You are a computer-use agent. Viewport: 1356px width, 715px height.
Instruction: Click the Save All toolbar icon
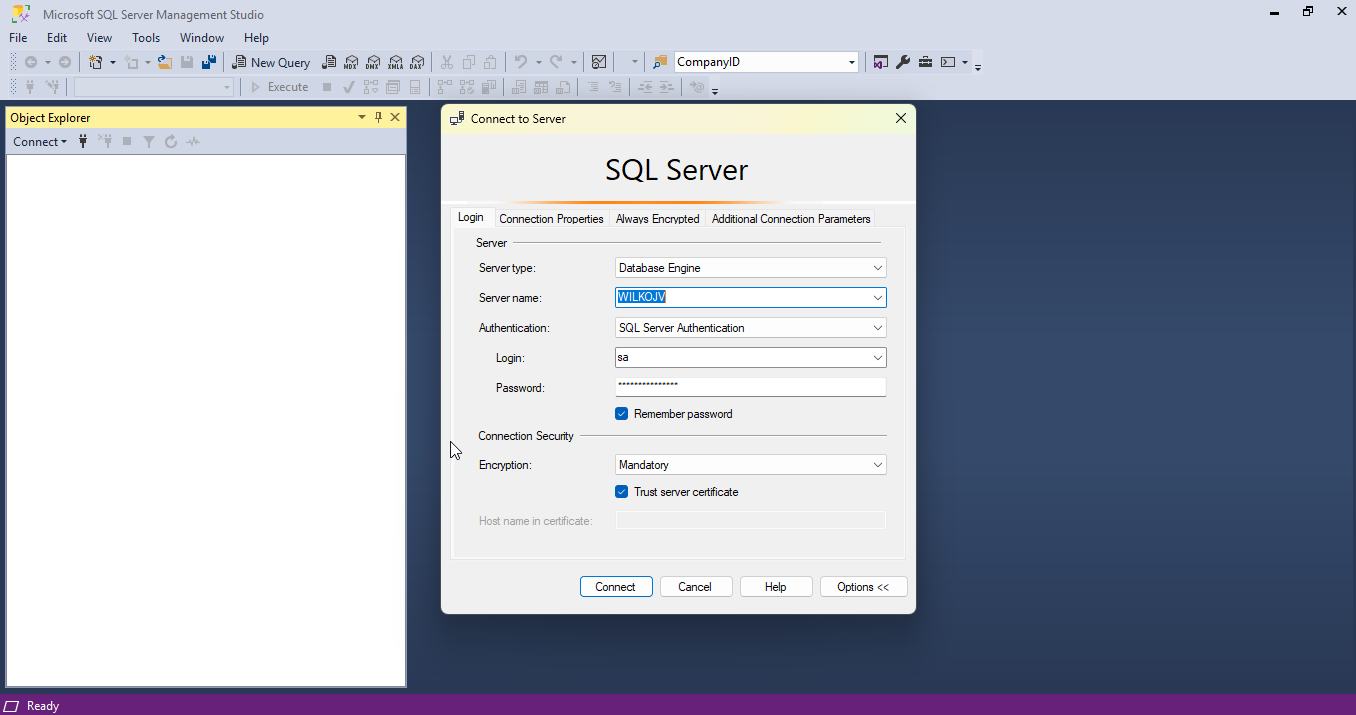209,62
